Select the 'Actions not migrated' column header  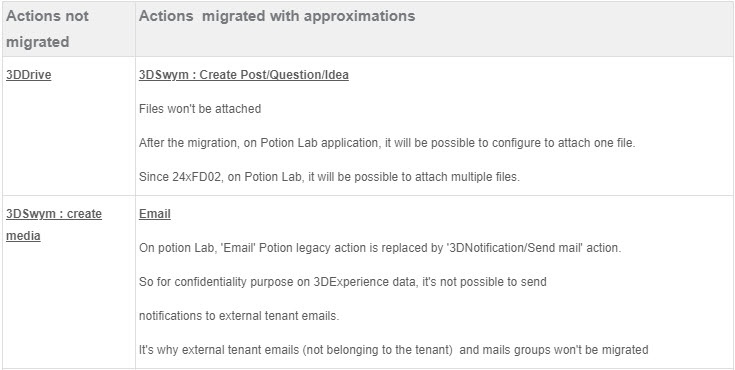point(47,29)
